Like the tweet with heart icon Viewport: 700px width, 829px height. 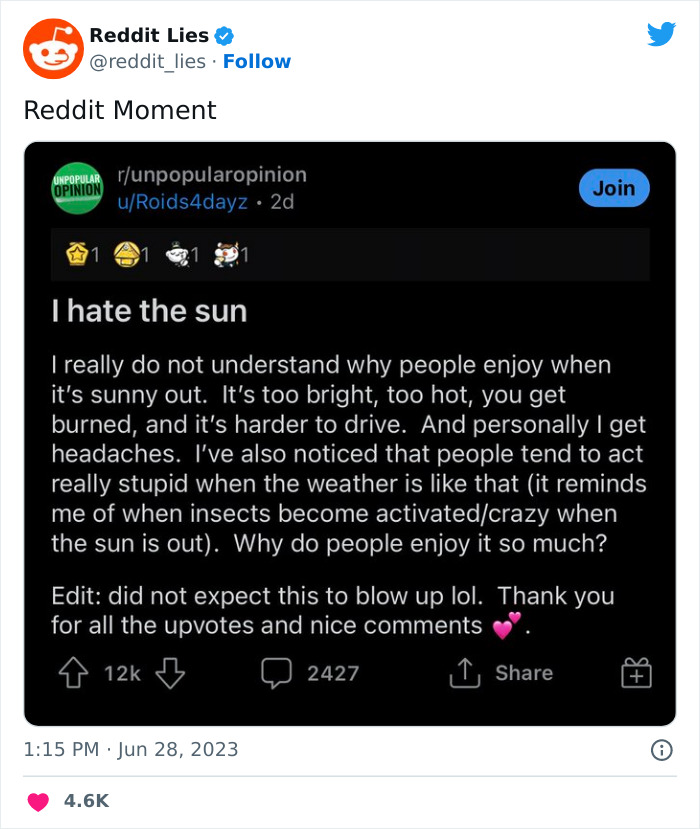point(38,802)
